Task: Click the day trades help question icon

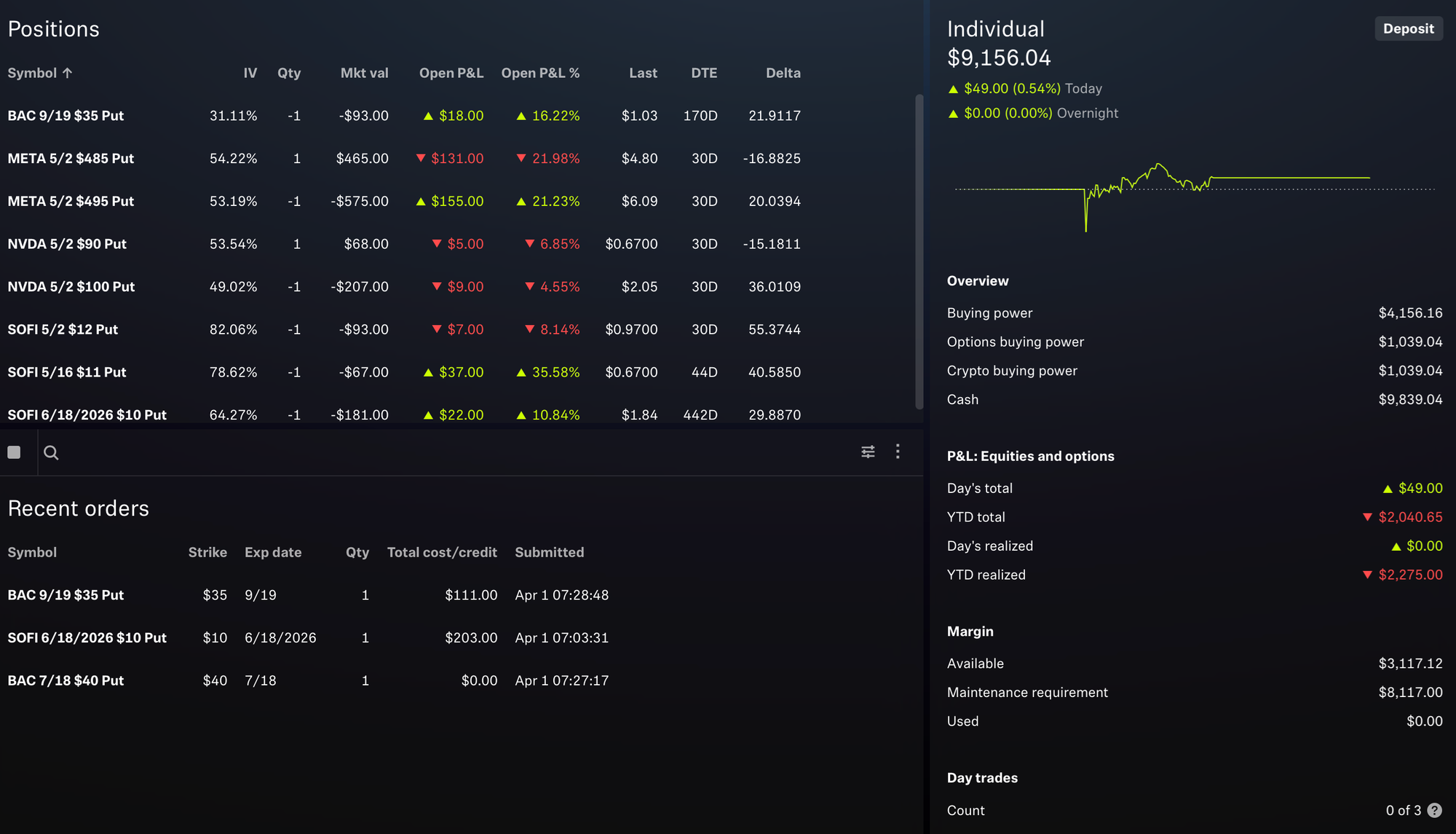Action: pos(1434,810)
